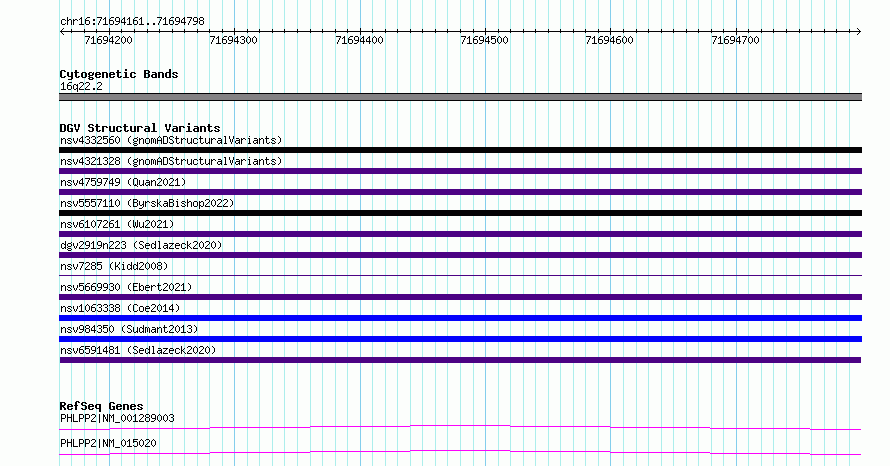The height and width of the screenshot is (466, 890).
Task: Open variant nsv4332560 (gnomADStructuralVariants) label
Action: [171, 140]
